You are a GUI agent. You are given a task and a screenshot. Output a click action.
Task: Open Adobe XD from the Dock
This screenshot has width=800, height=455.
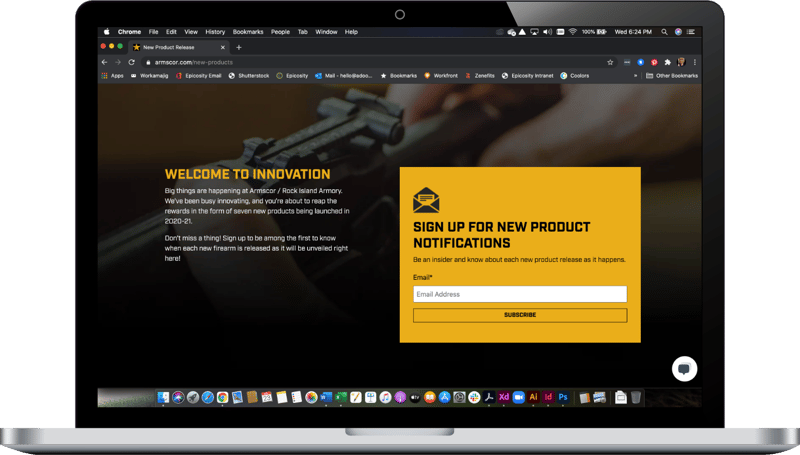[504, 397]
